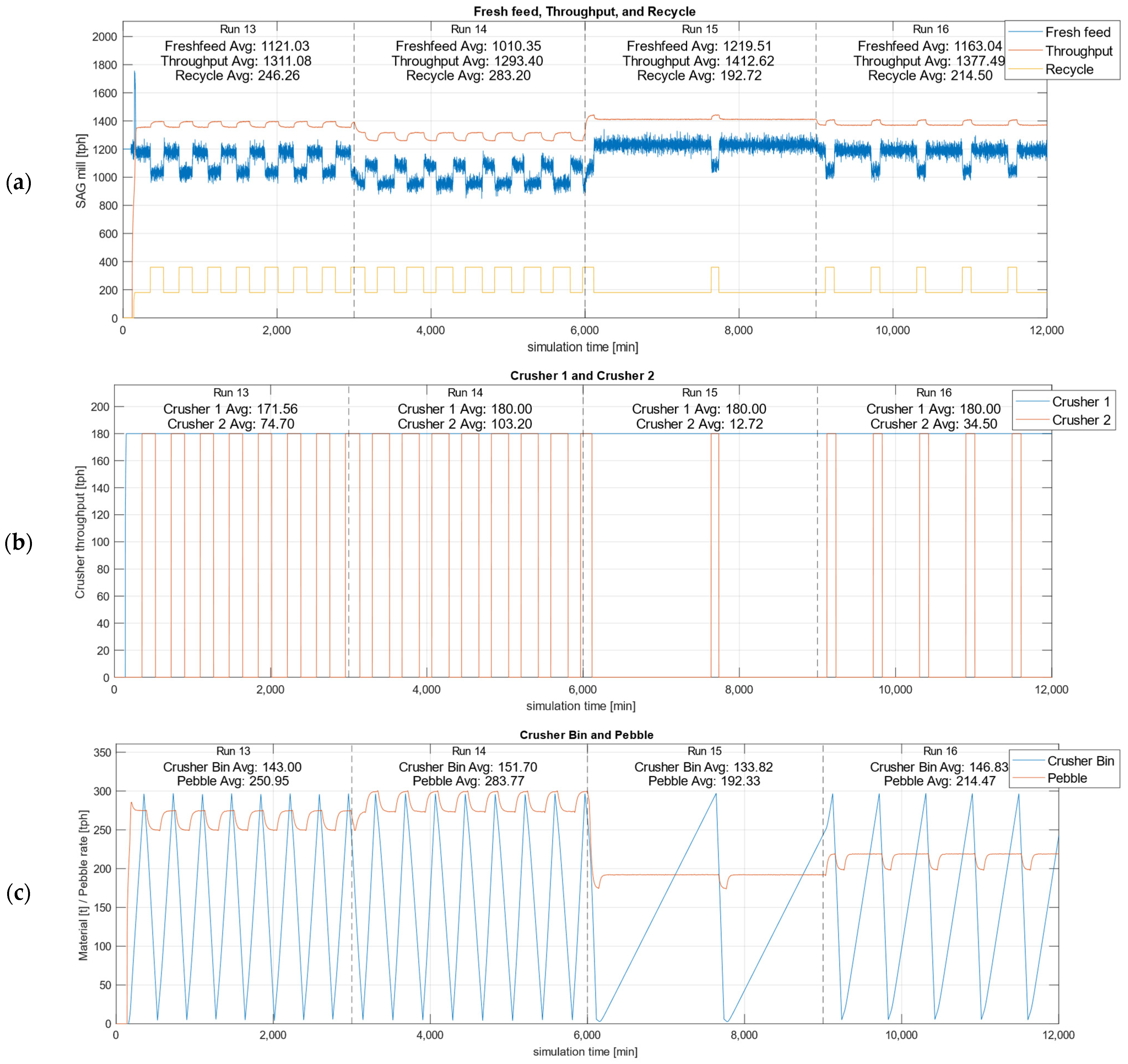Click the 'Crusher 1 and Crusher 2' plot title

[582, 375]
